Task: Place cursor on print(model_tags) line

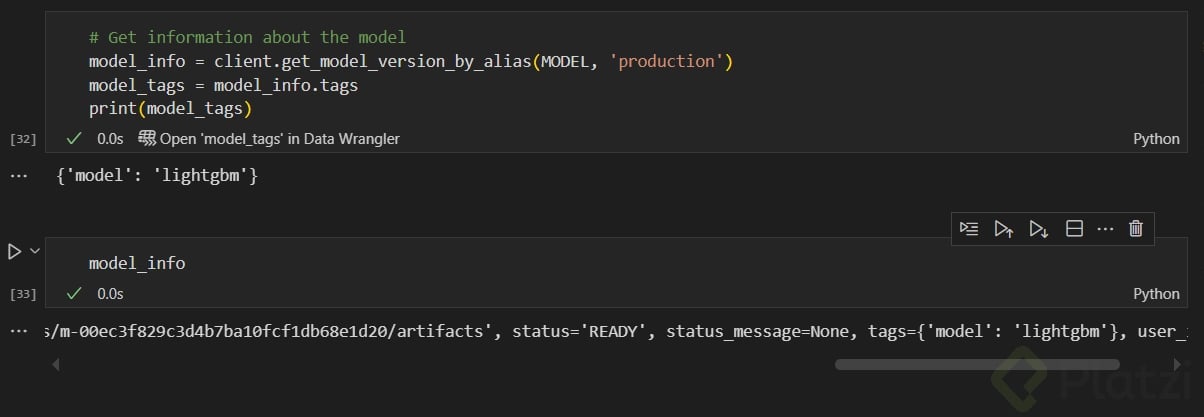Action: coord(170,108)
